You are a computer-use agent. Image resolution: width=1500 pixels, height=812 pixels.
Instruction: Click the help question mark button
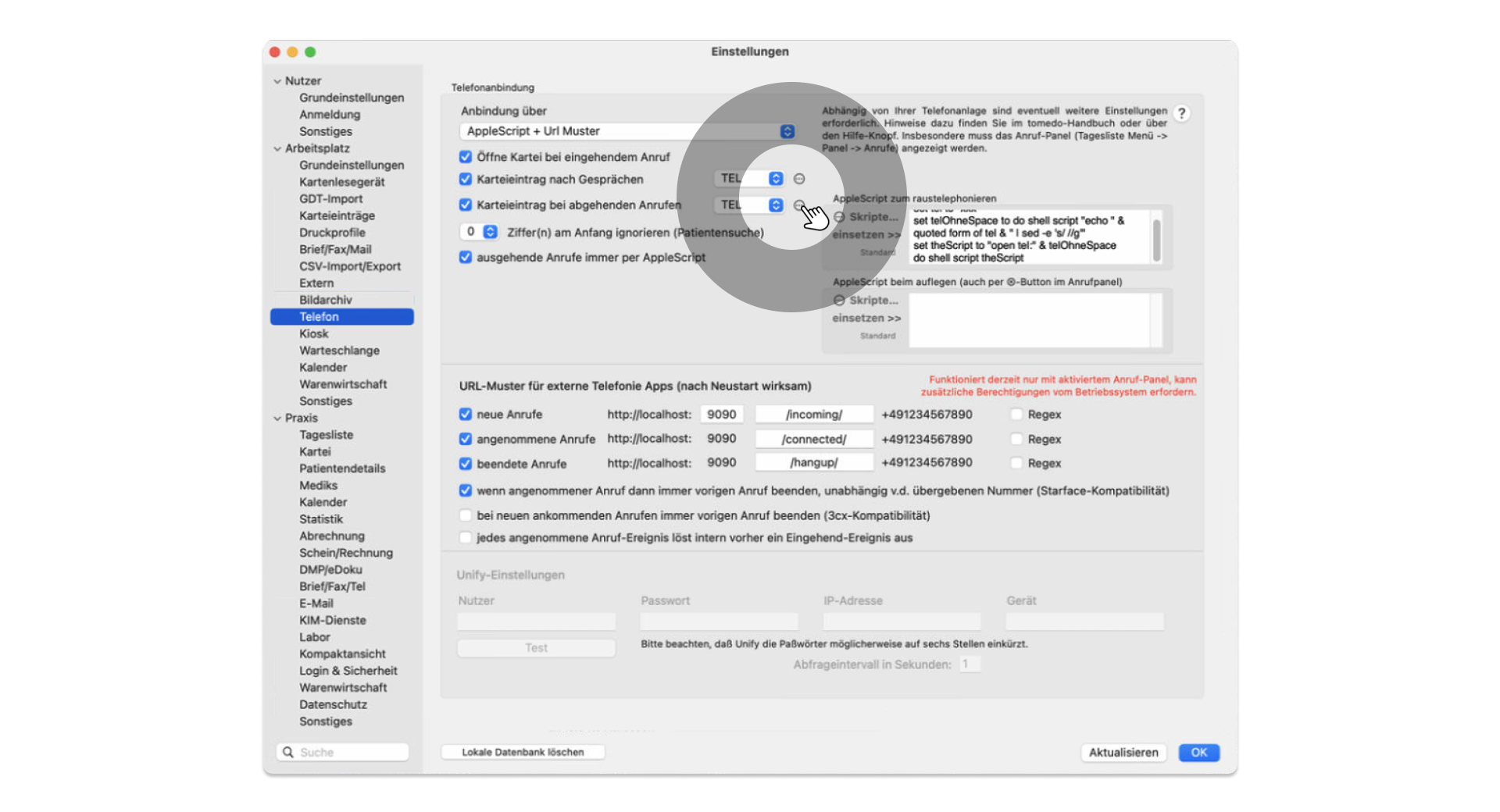pos(1182,113)
